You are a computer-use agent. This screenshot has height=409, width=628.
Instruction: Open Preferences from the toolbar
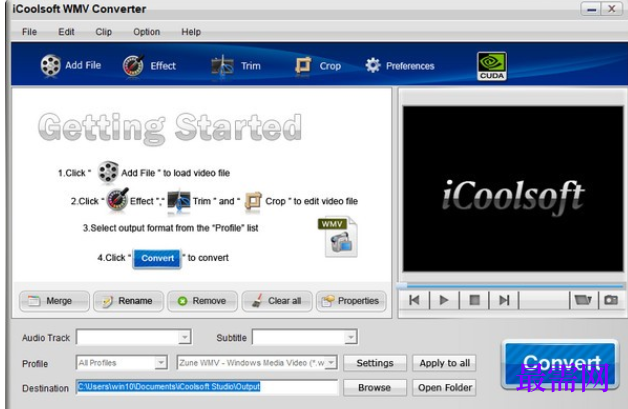400,66
